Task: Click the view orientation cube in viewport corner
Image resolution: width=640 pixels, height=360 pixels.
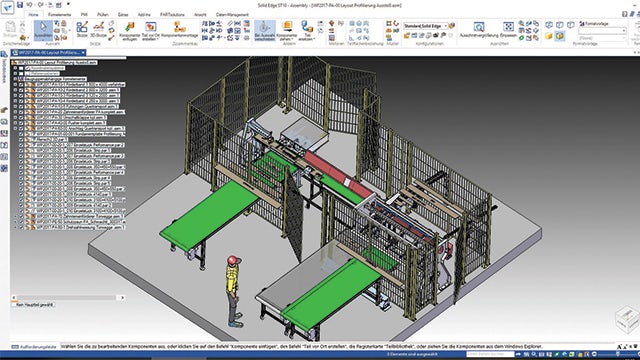Action: (x=627, y=319)
